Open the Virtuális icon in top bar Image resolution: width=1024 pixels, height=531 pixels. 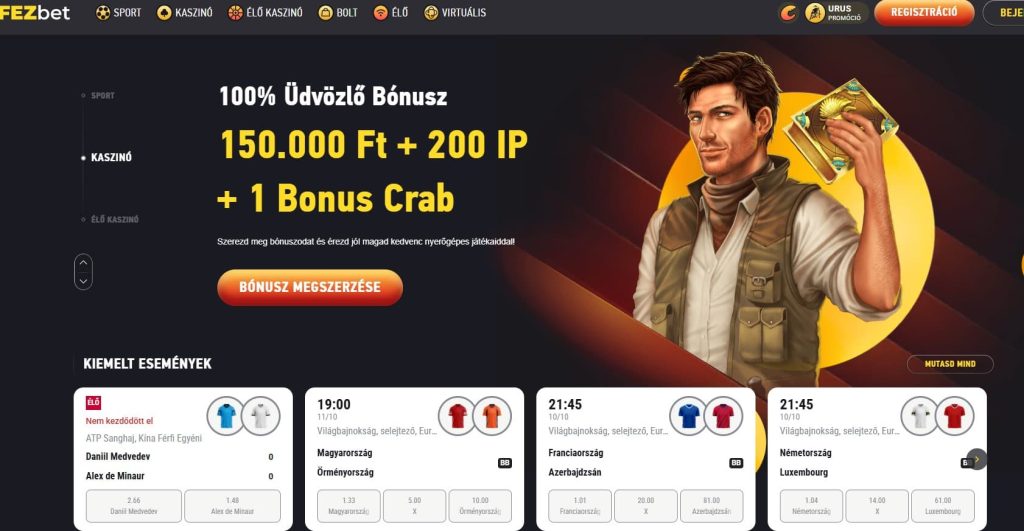(x=431, y=12)
